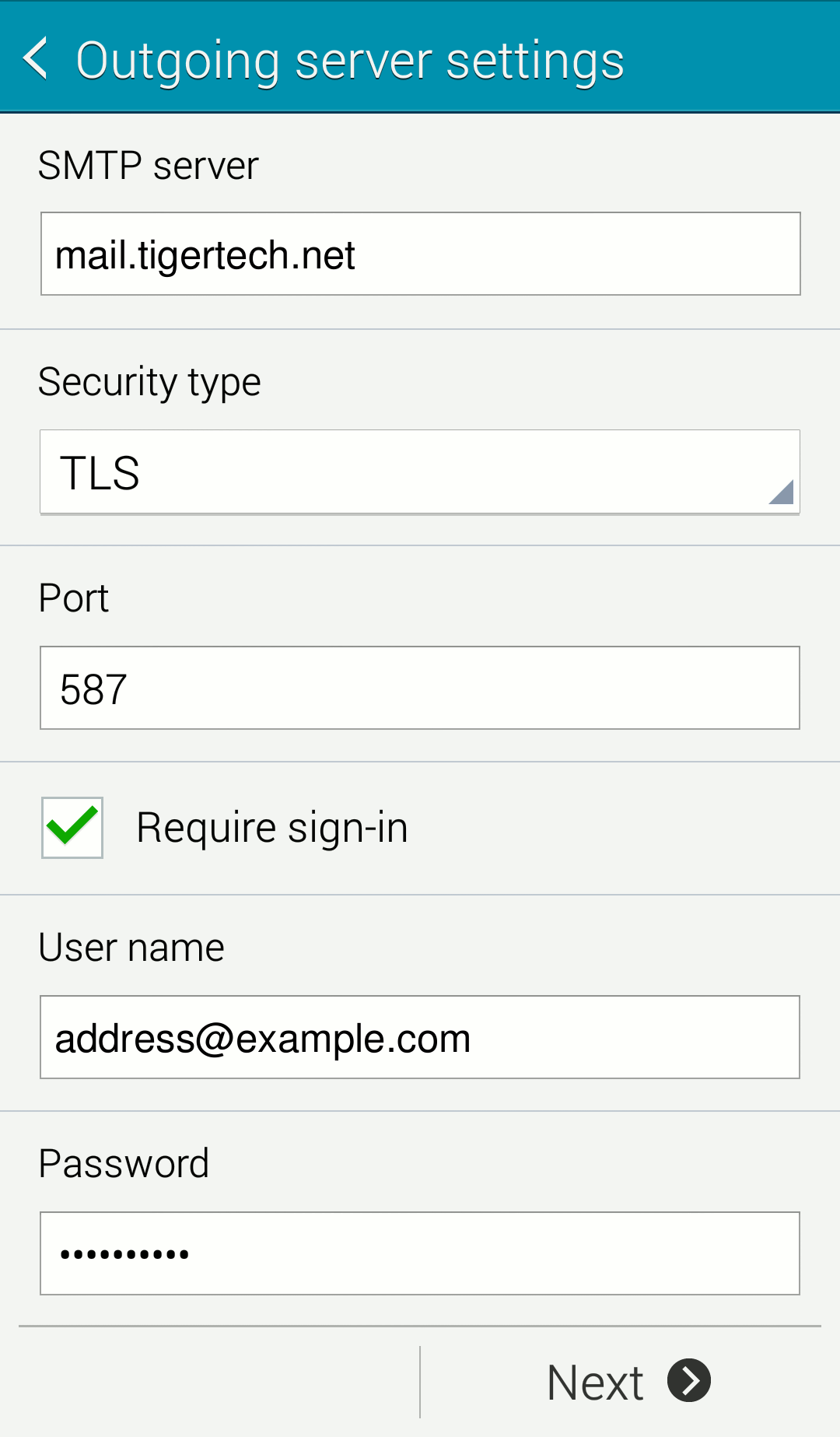This screenshot has width=840, height=1437.
Task: Select the Password field
Action: (x=420, y=1253)
